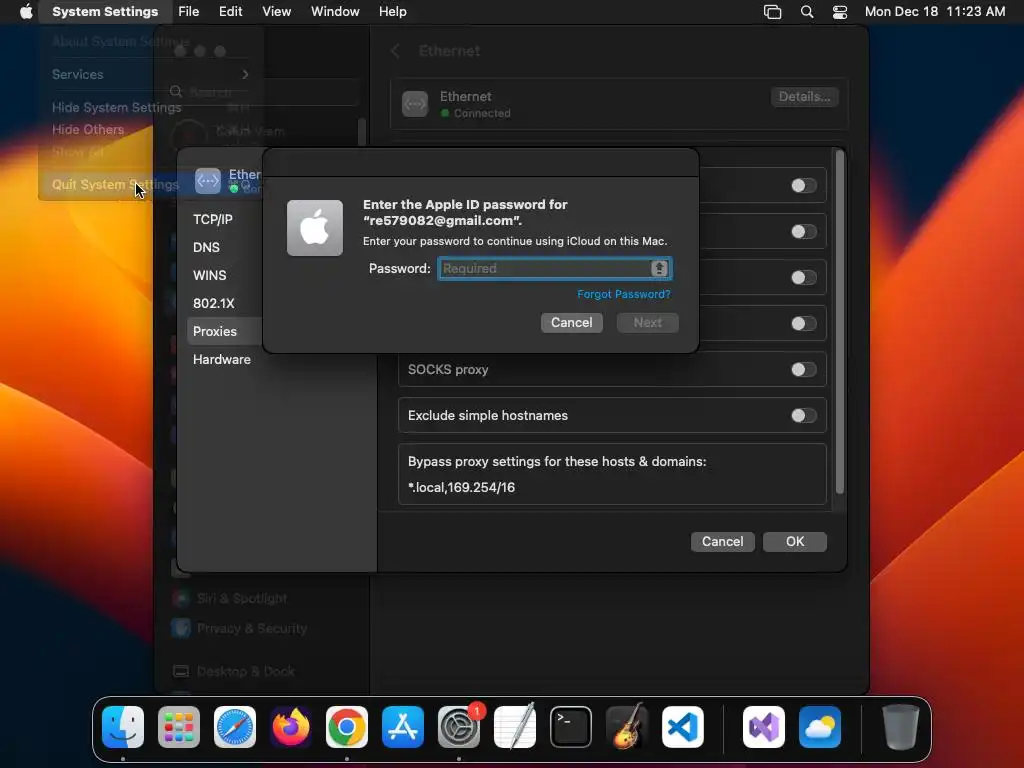
Task: Open the Weather app in Dock
Action: (820, 727)
